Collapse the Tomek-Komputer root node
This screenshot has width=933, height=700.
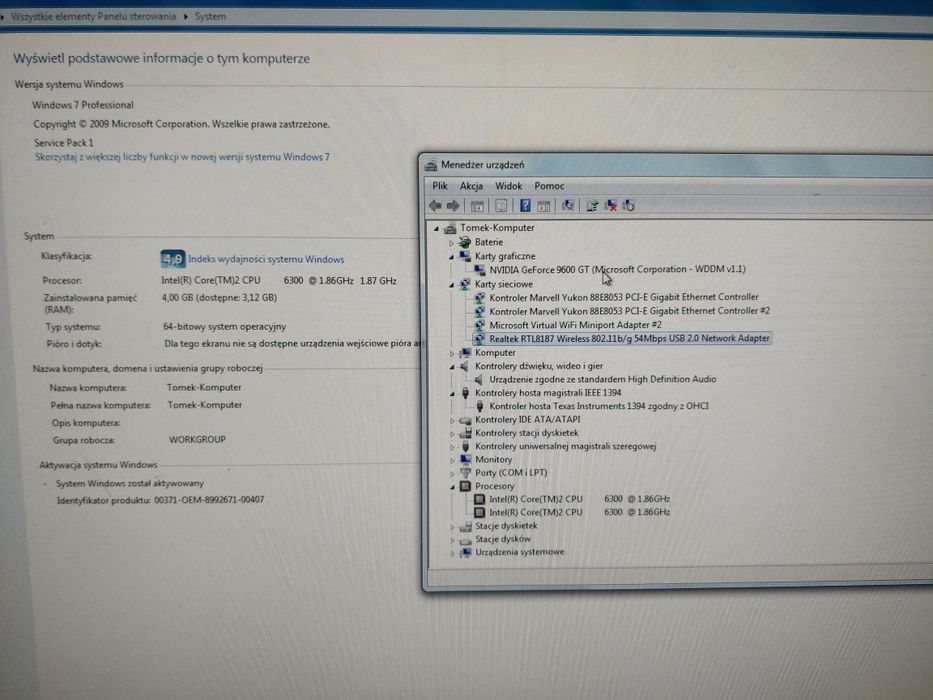coord(437,229)
